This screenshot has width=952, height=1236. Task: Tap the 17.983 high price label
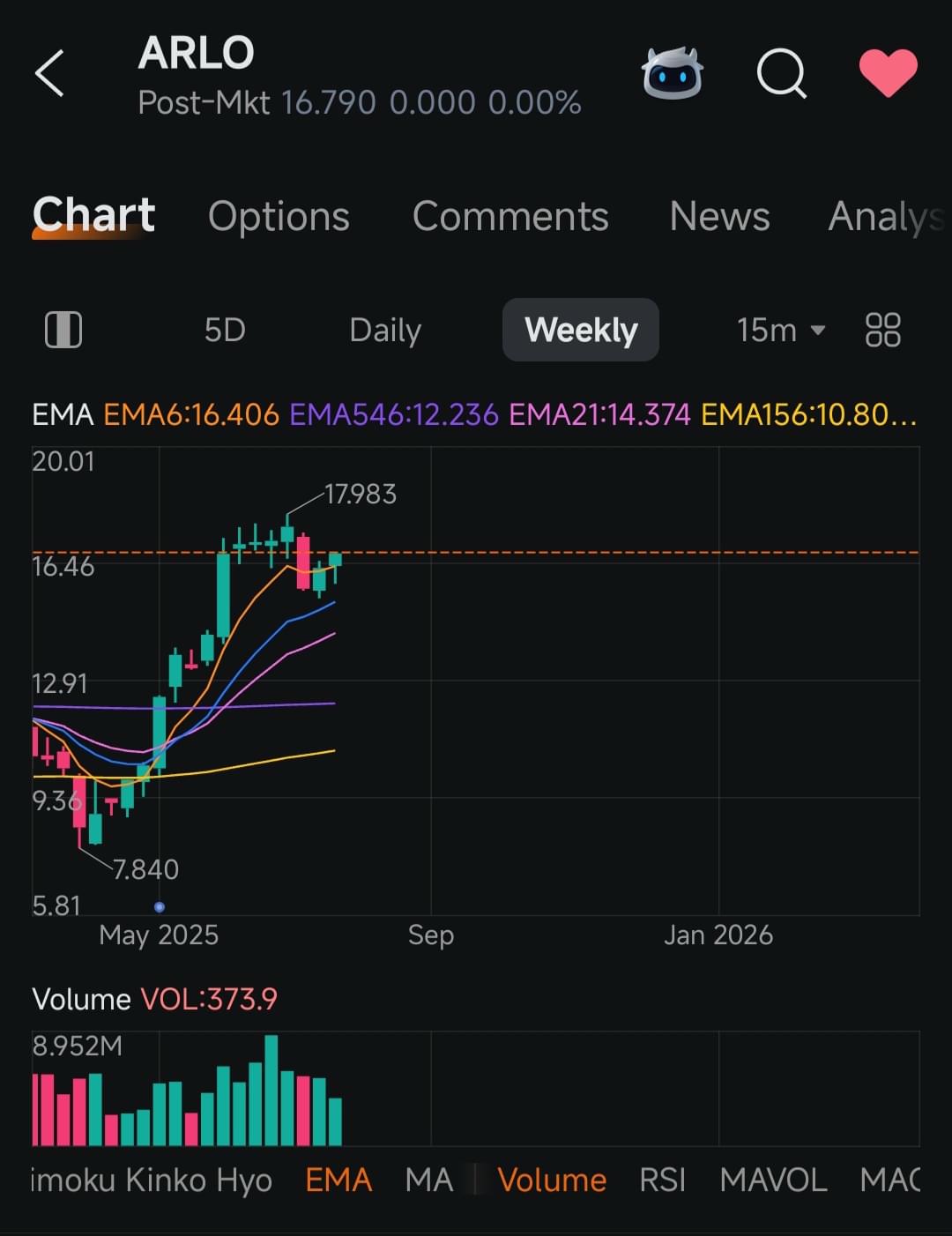(361, 494)
